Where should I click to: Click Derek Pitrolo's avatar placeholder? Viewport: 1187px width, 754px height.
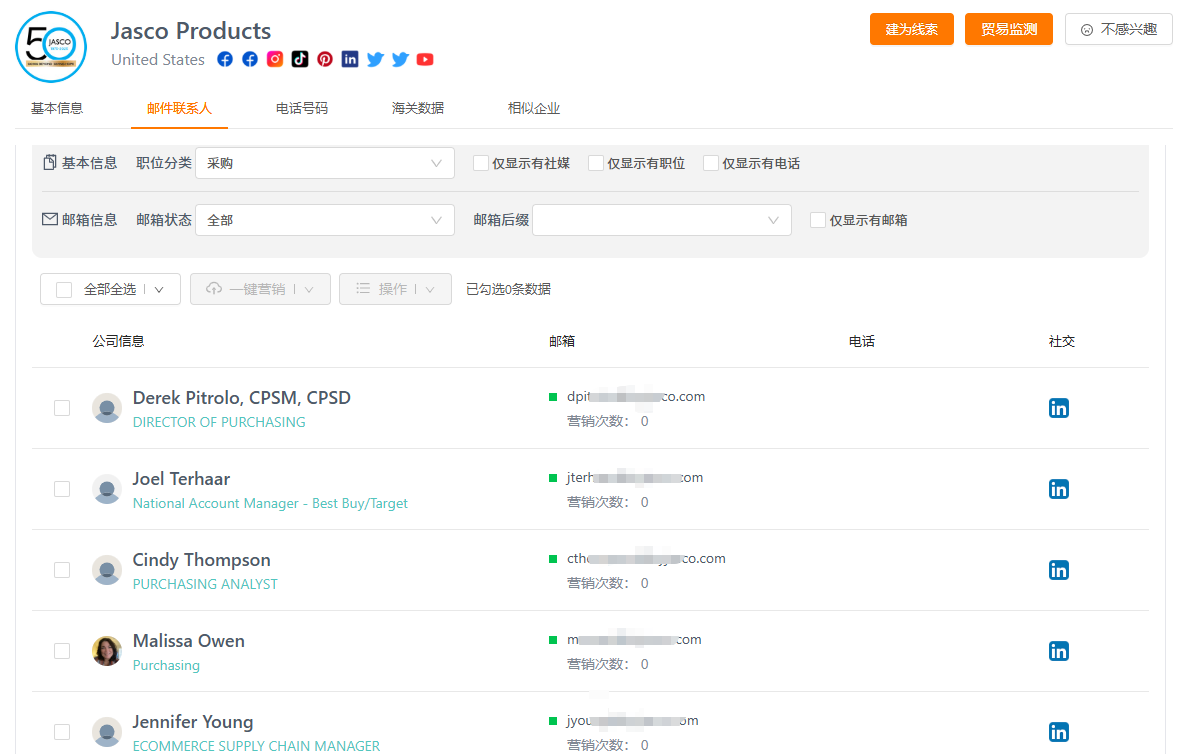click(107, 408)
